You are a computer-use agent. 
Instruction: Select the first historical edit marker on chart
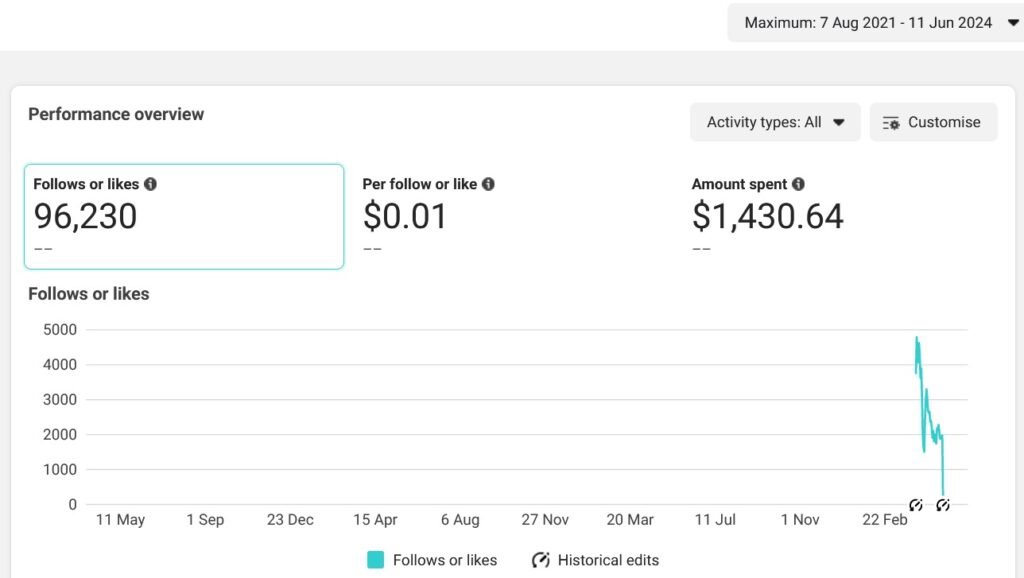click(915, 505)
